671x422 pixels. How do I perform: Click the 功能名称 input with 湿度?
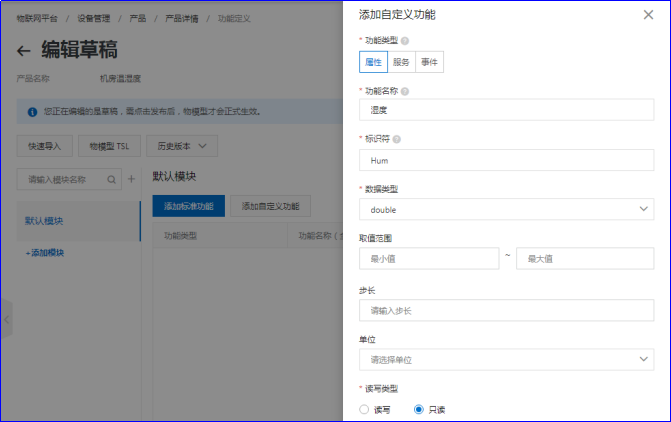pyautogui.click(x=506, y=110)
